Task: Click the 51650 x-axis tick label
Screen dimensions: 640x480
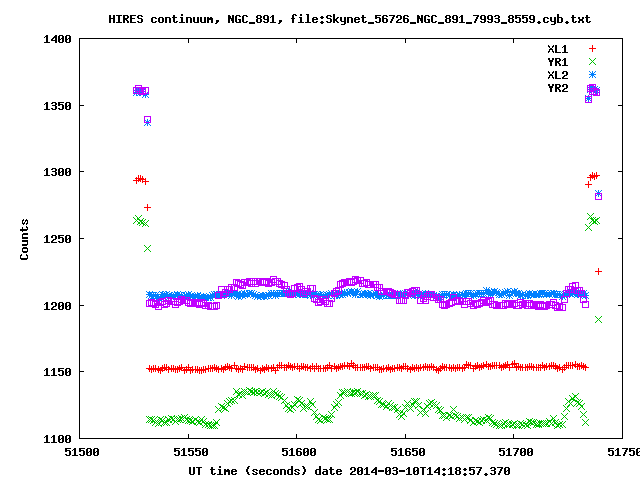Action: 407,452
